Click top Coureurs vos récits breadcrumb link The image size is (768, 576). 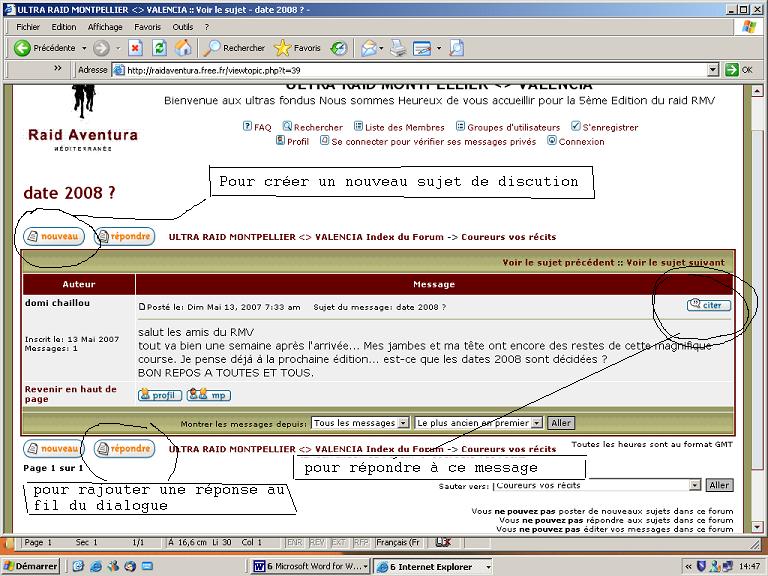coord(508,237)
